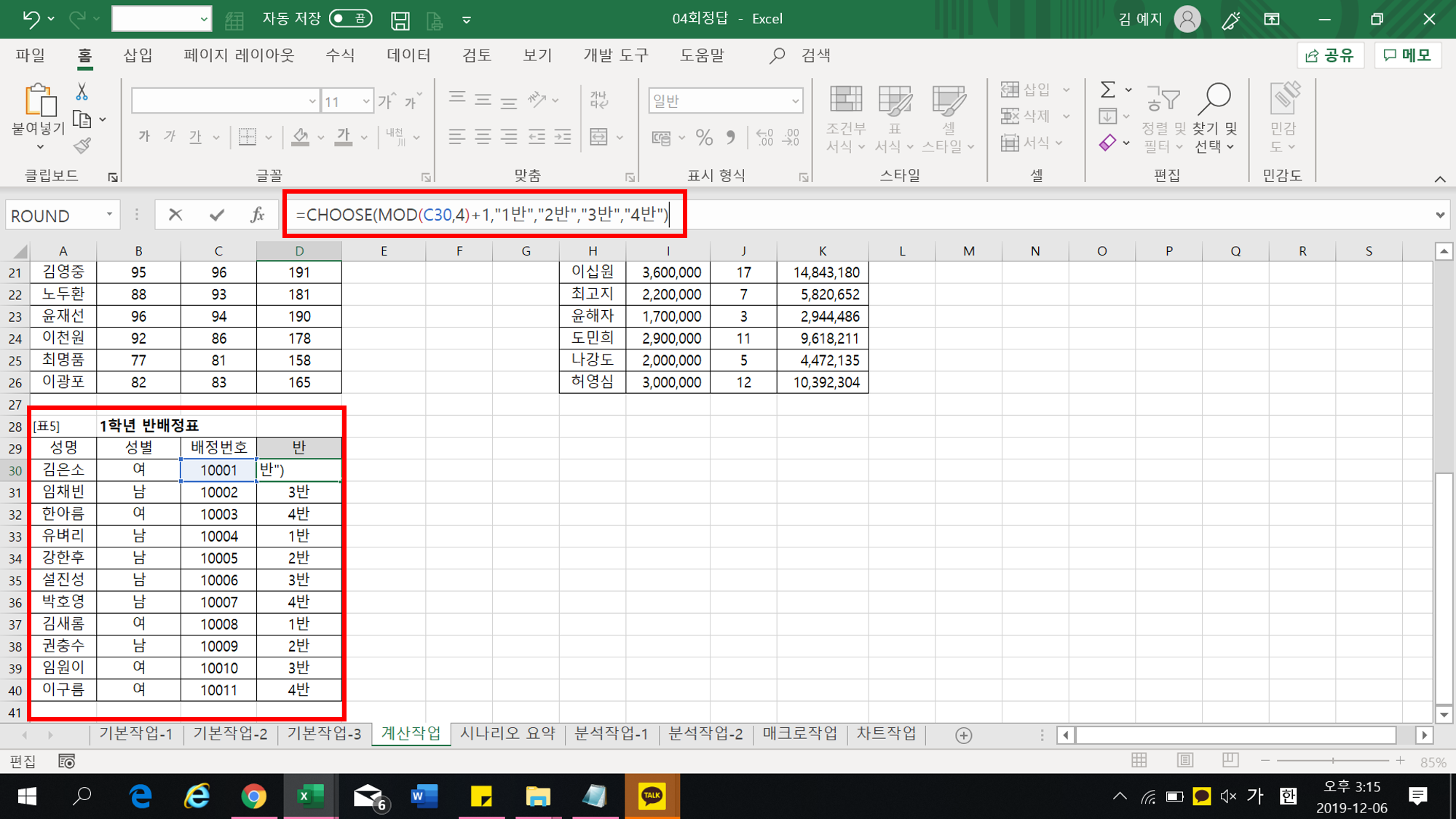Click the percent style icon
Image resolution: width=1456 pixels, height=819 pixels.
pyautogui.click(x=704, y=138)
